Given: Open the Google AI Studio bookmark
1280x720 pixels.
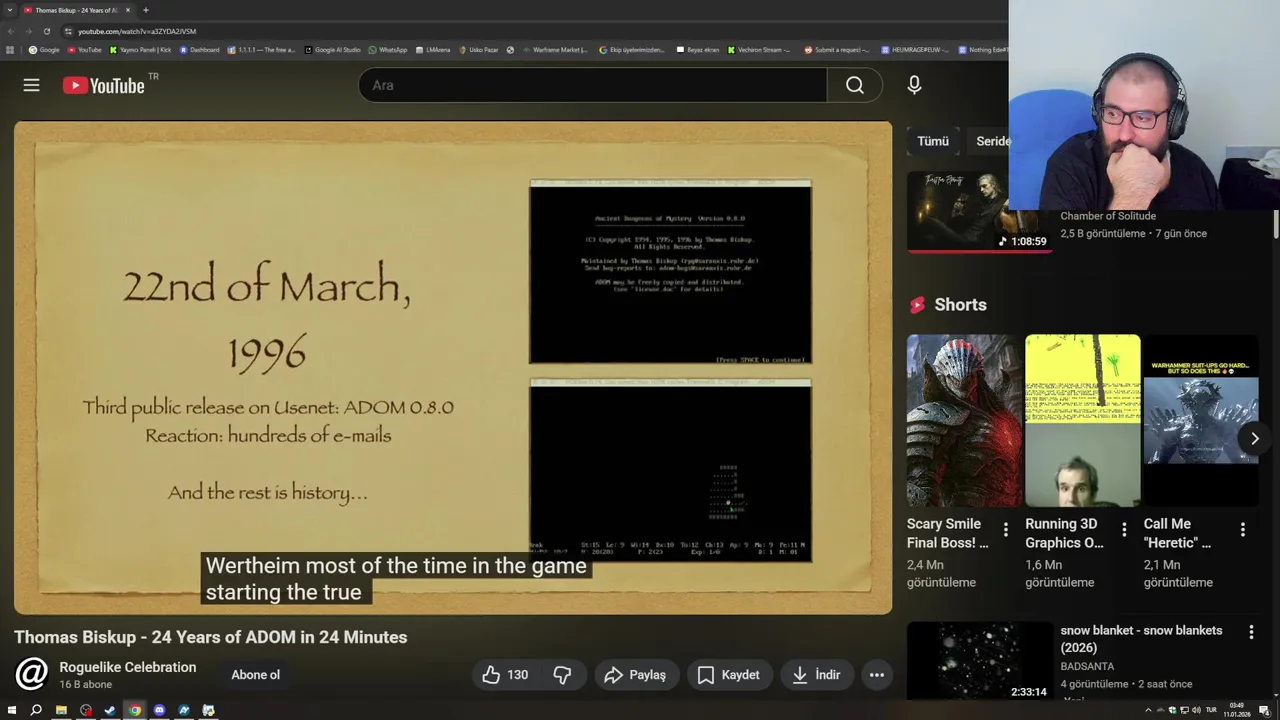Looking at the screenshot, I should coord(333,49).
